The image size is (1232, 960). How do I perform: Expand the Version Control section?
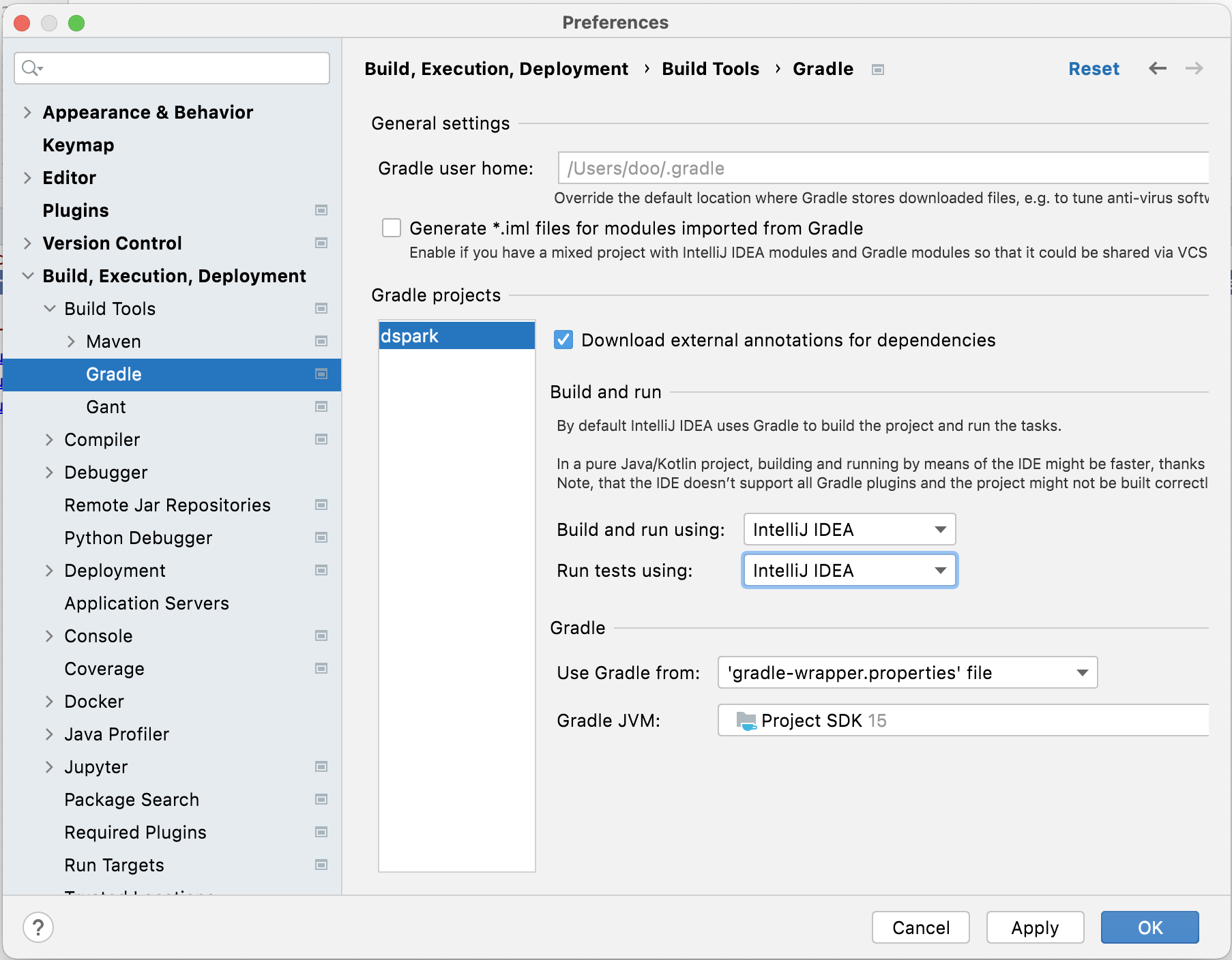pos(27,243)
